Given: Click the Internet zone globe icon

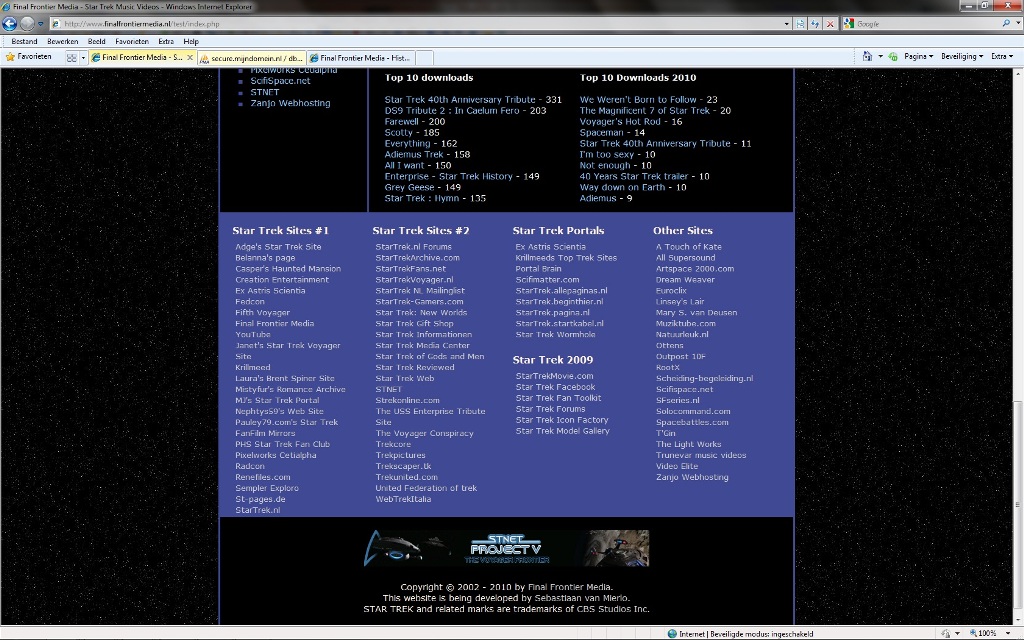Looking at the screenshot, I should pos(672,633).
